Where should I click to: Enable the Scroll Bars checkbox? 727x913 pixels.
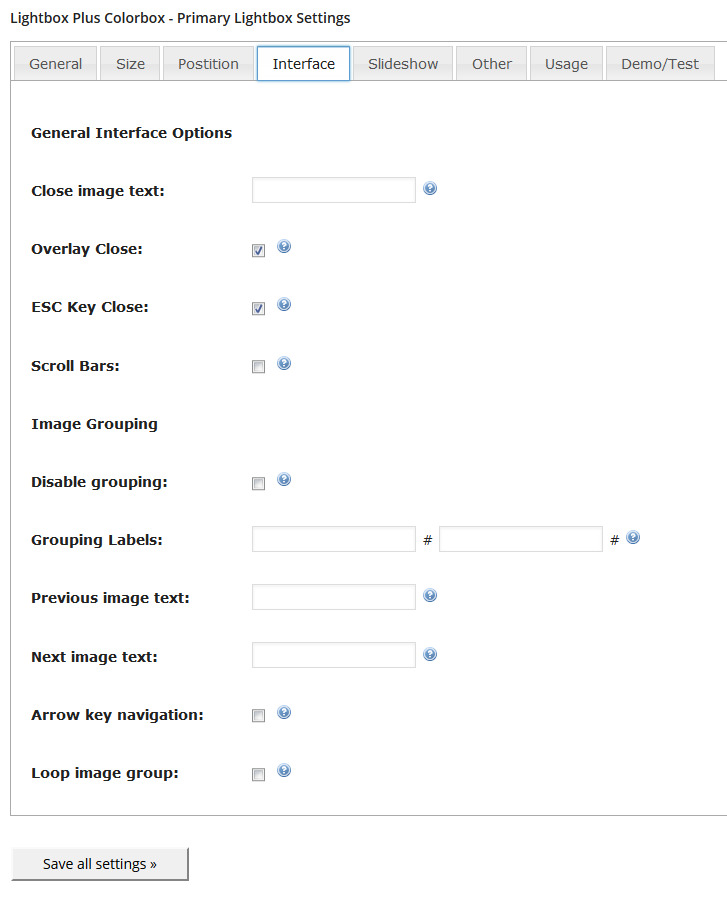(258, 366)
